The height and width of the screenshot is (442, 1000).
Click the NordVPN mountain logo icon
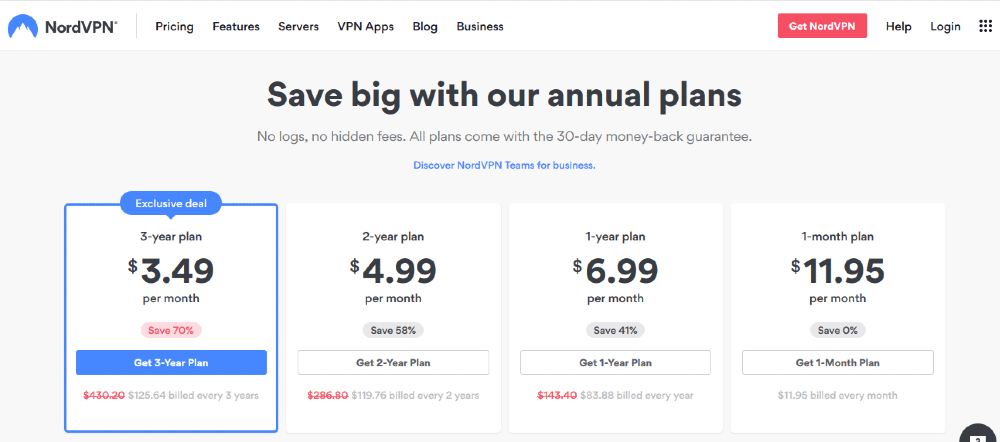(x=23, y=26)
